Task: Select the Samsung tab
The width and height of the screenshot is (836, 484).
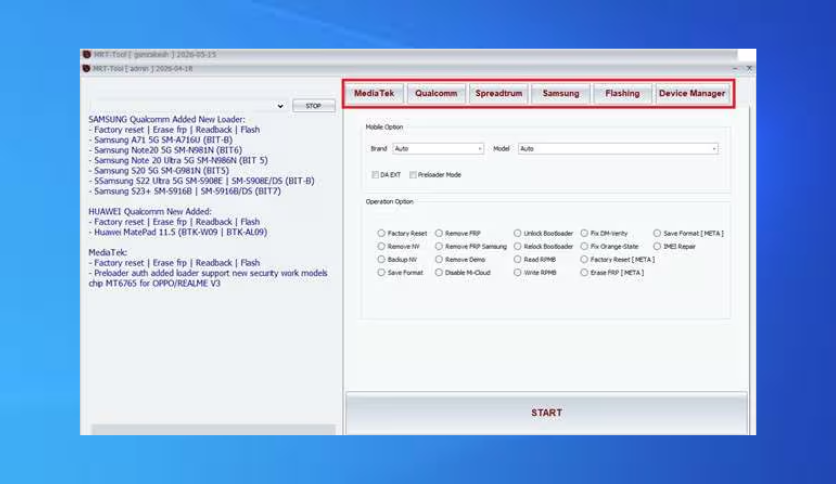Action: coord(561,93)
